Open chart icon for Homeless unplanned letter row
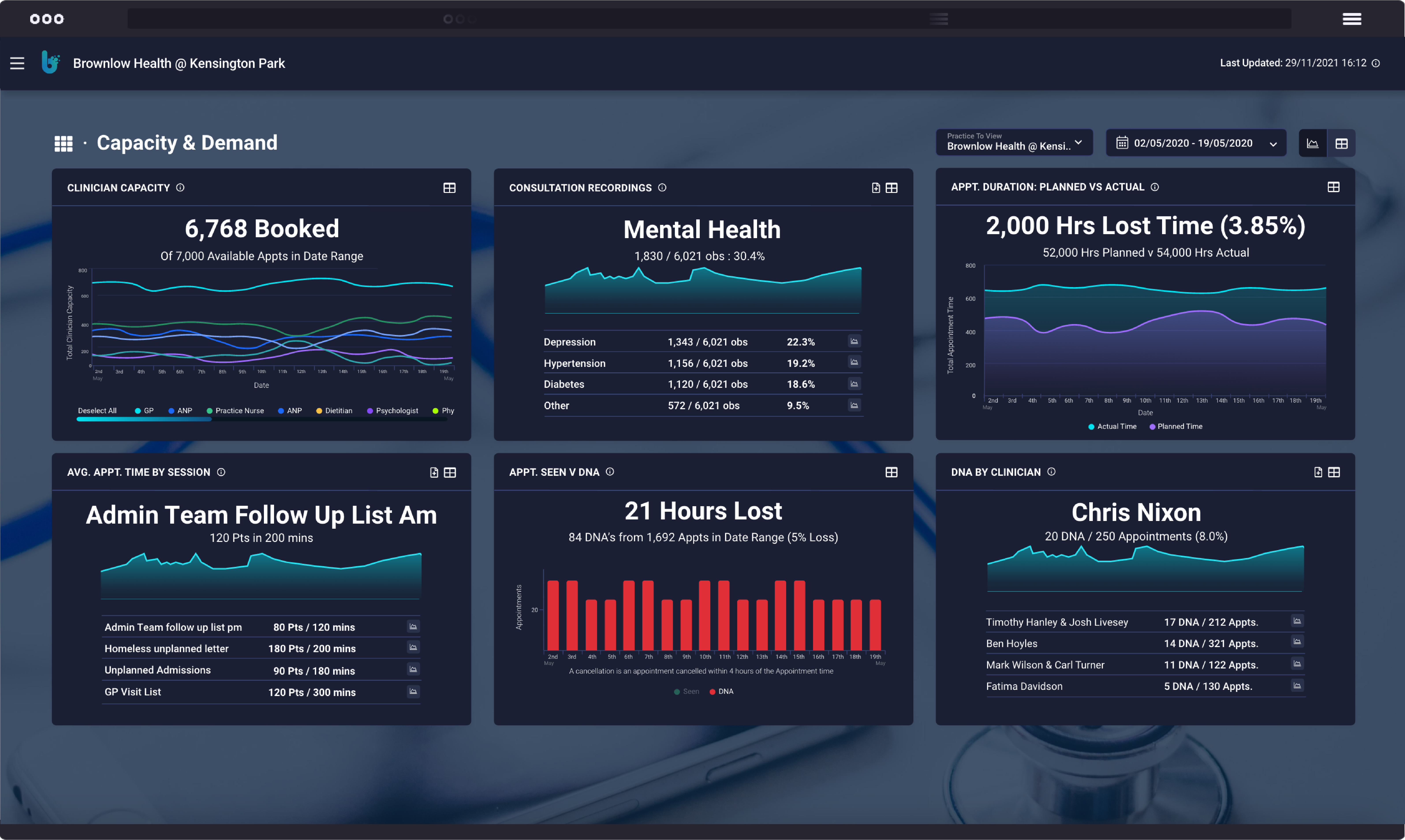The image size is (1405, 840). 413,647
